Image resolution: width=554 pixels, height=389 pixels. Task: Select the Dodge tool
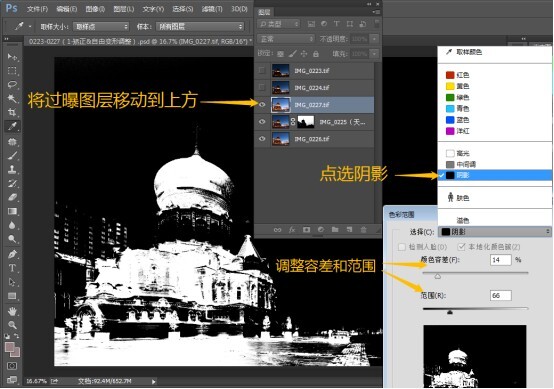[12, 239]
